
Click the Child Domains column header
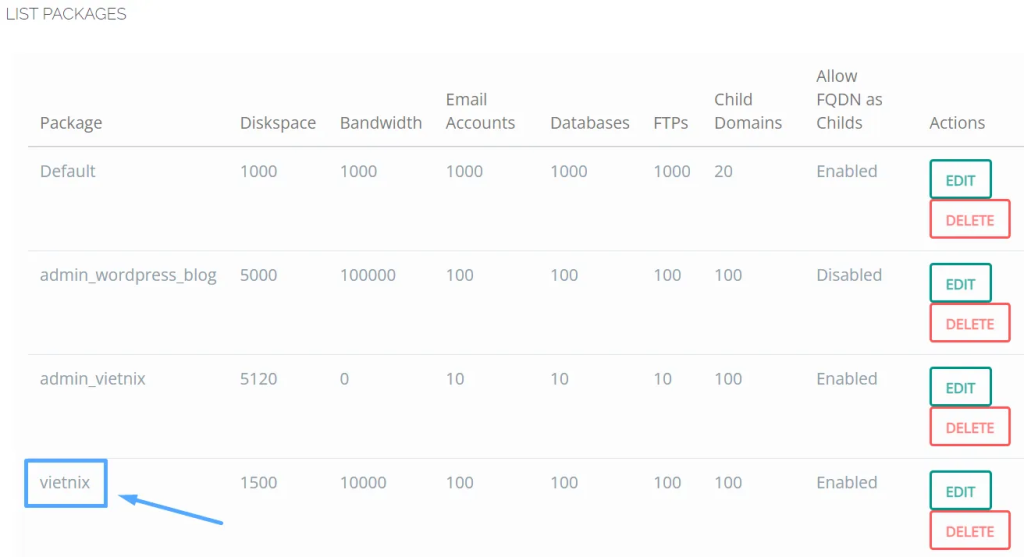point(748,111)
